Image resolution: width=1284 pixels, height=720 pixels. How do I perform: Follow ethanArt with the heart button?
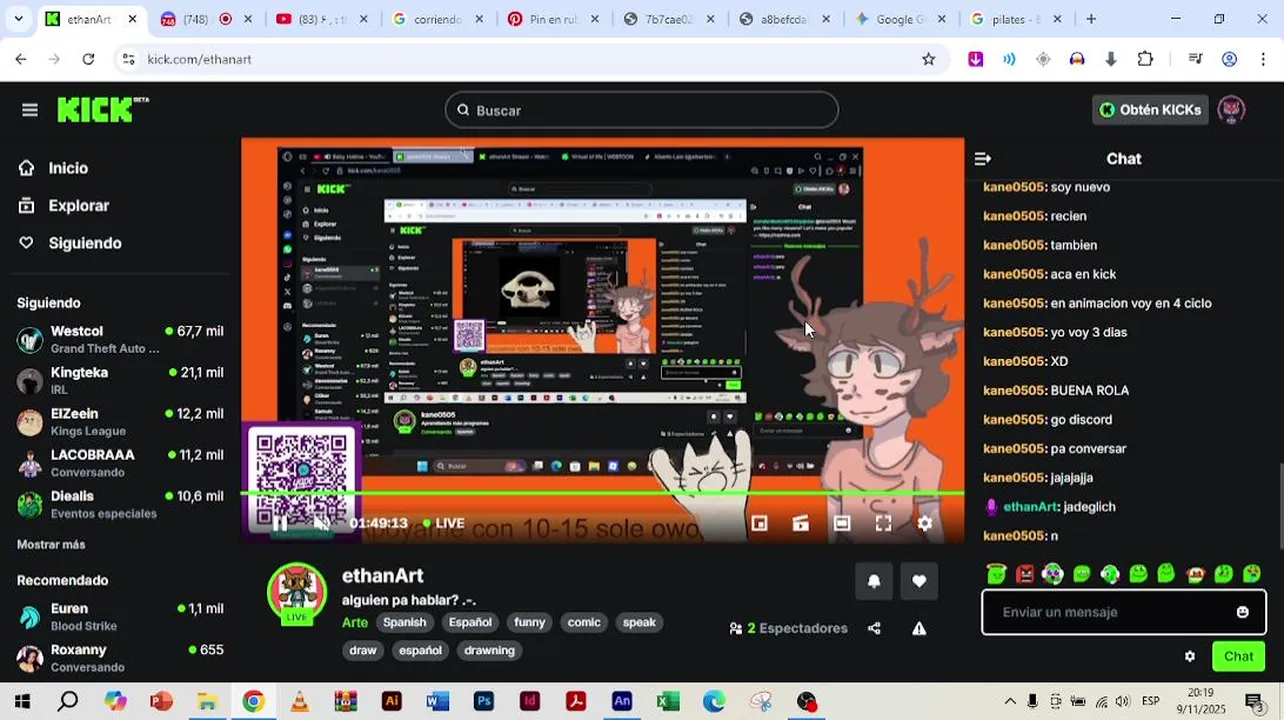(x=919, y=581)
